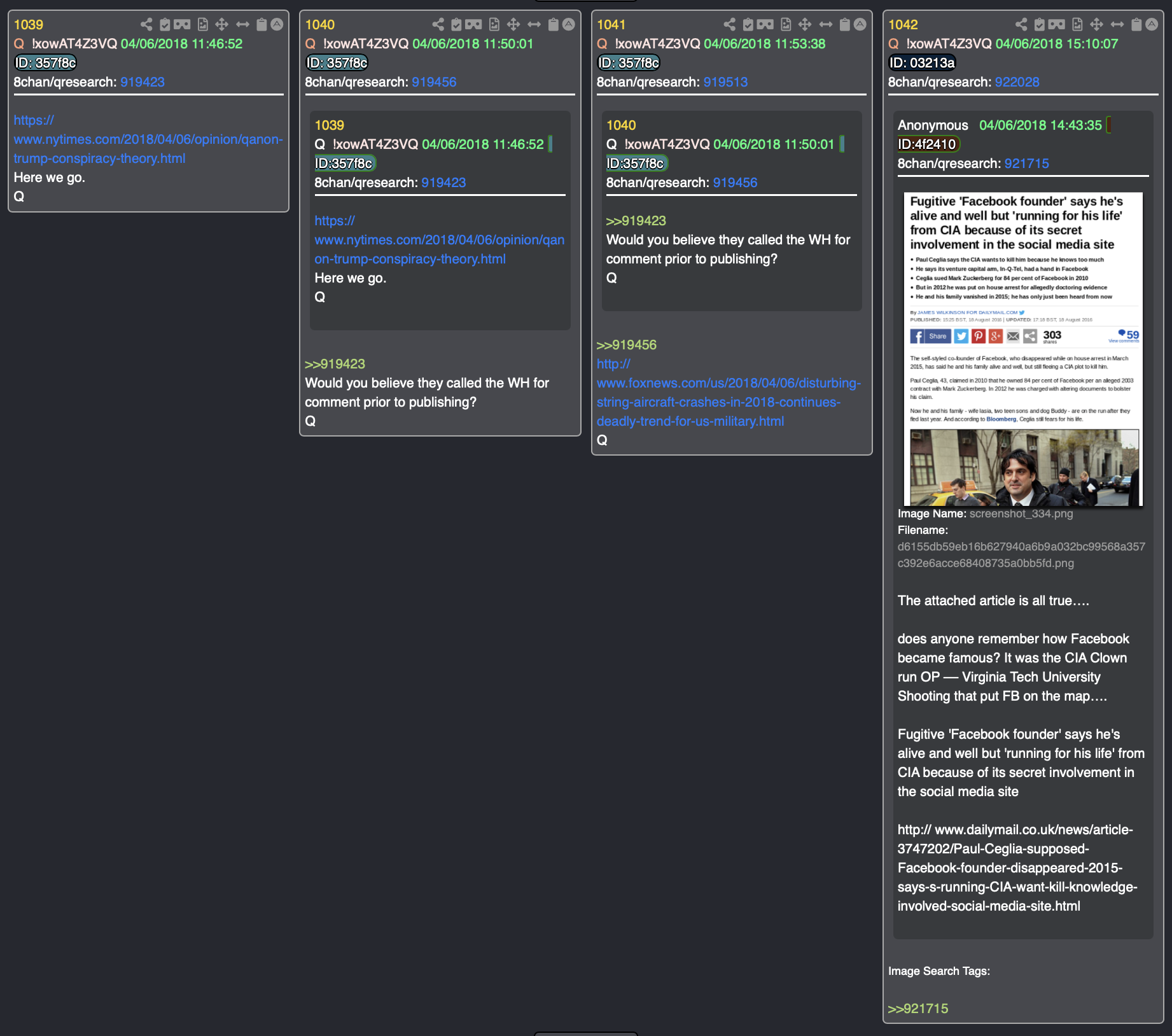
Task: Choose the four-way move icon on post 1042
Action: [1096, 24]
